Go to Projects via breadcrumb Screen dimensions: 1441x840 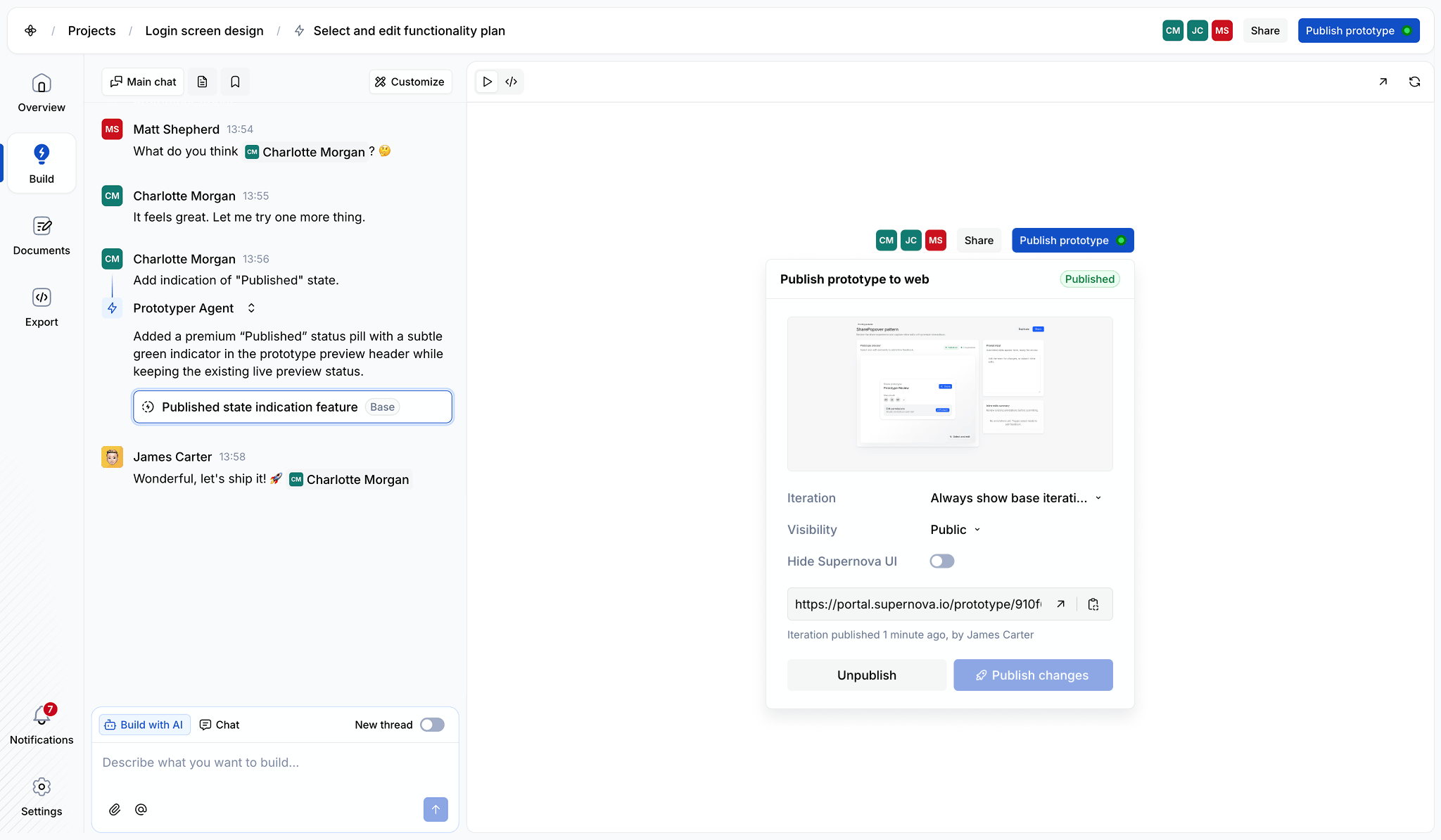[91, 30]
